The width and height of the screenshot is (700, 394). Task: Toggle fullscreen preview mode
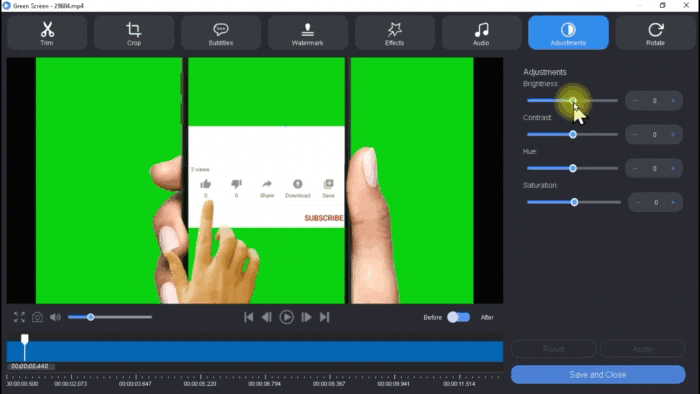pyautogui.click(x=19, y=317)
